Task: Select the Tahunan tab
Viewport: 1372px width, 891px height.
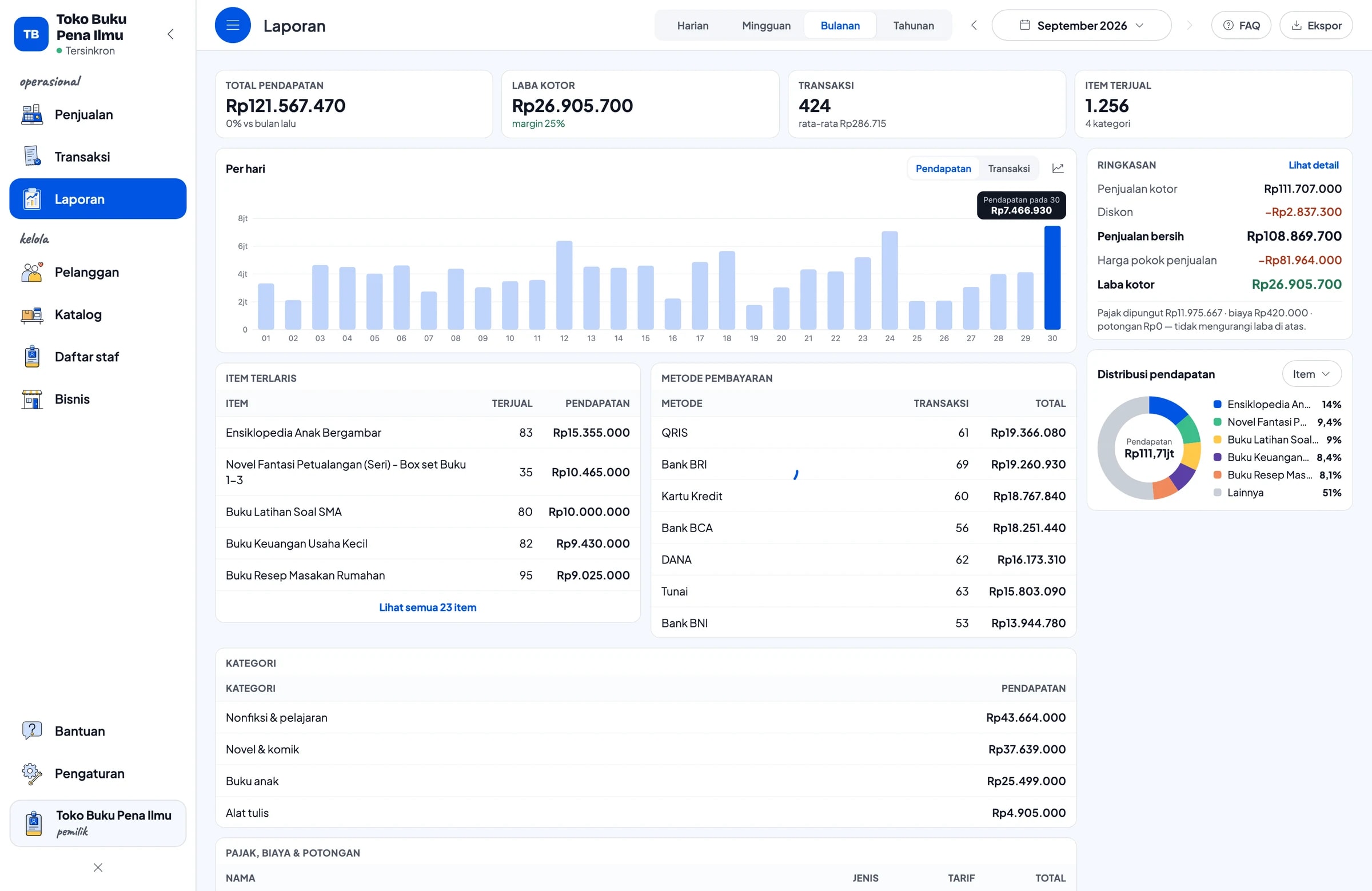Action: pos(913,25)
